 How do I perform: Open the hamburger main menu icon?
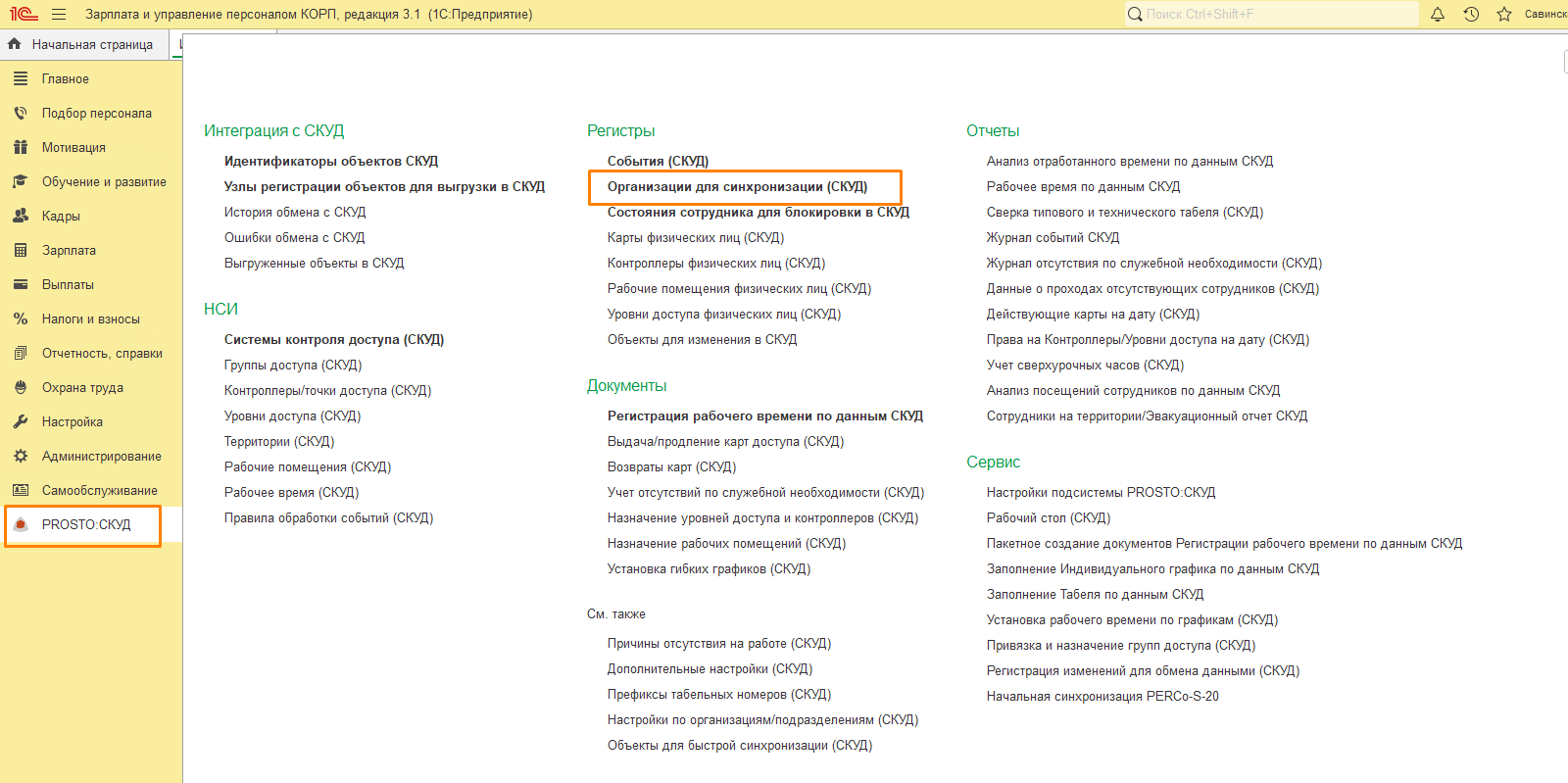59,15
